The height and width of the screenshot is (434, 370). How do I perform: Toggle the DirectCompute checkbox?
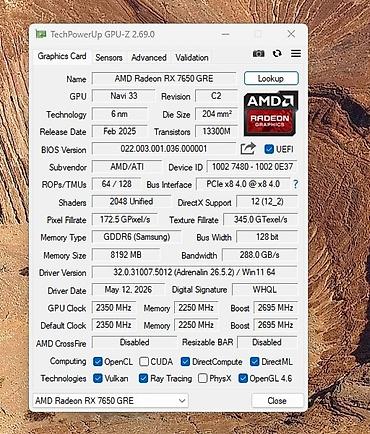click(185, 362)
